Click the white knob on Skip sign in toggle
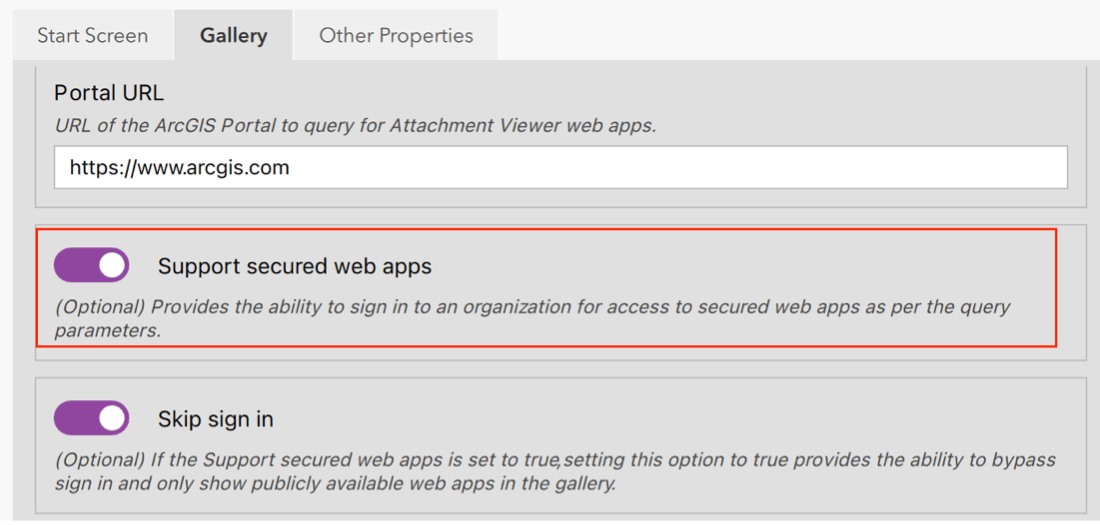1100x525 pixels. pos(112,419)
